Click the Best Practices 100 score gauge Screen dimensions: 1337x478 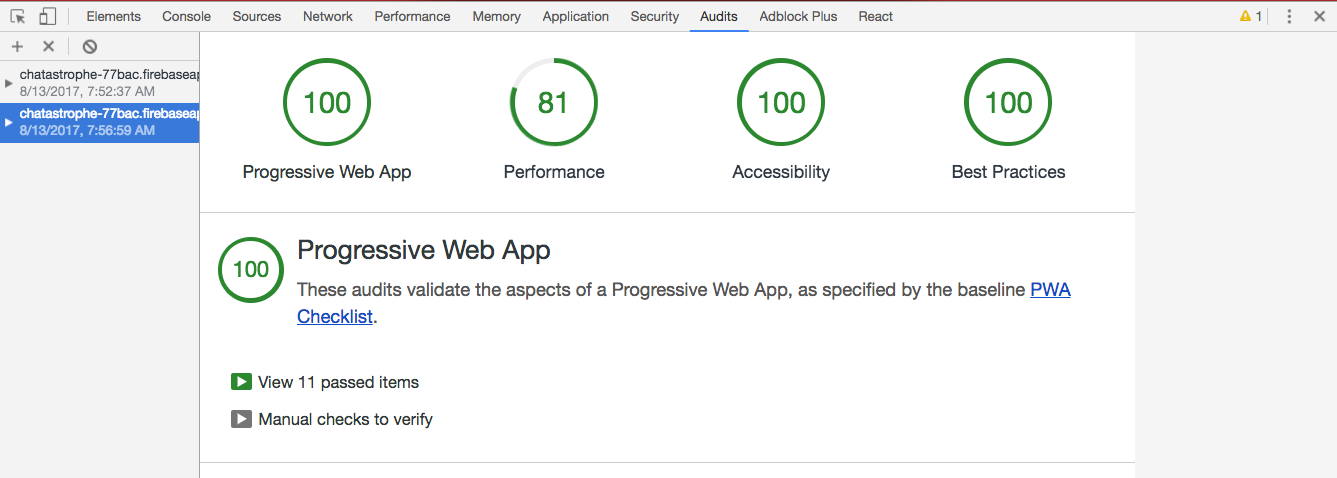pos(1008,102)
